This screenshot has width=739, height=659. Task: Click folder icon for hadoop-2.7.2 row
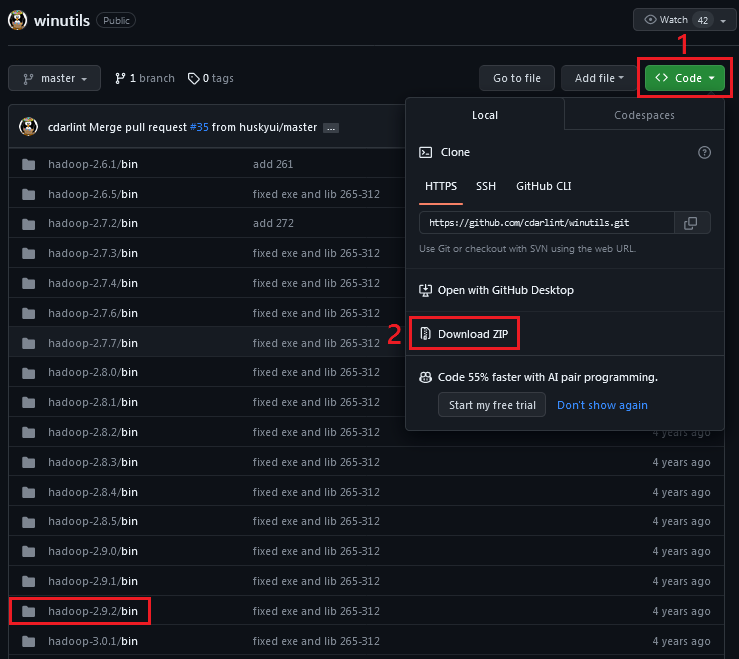pyautogui.click(x=29, y=223)
